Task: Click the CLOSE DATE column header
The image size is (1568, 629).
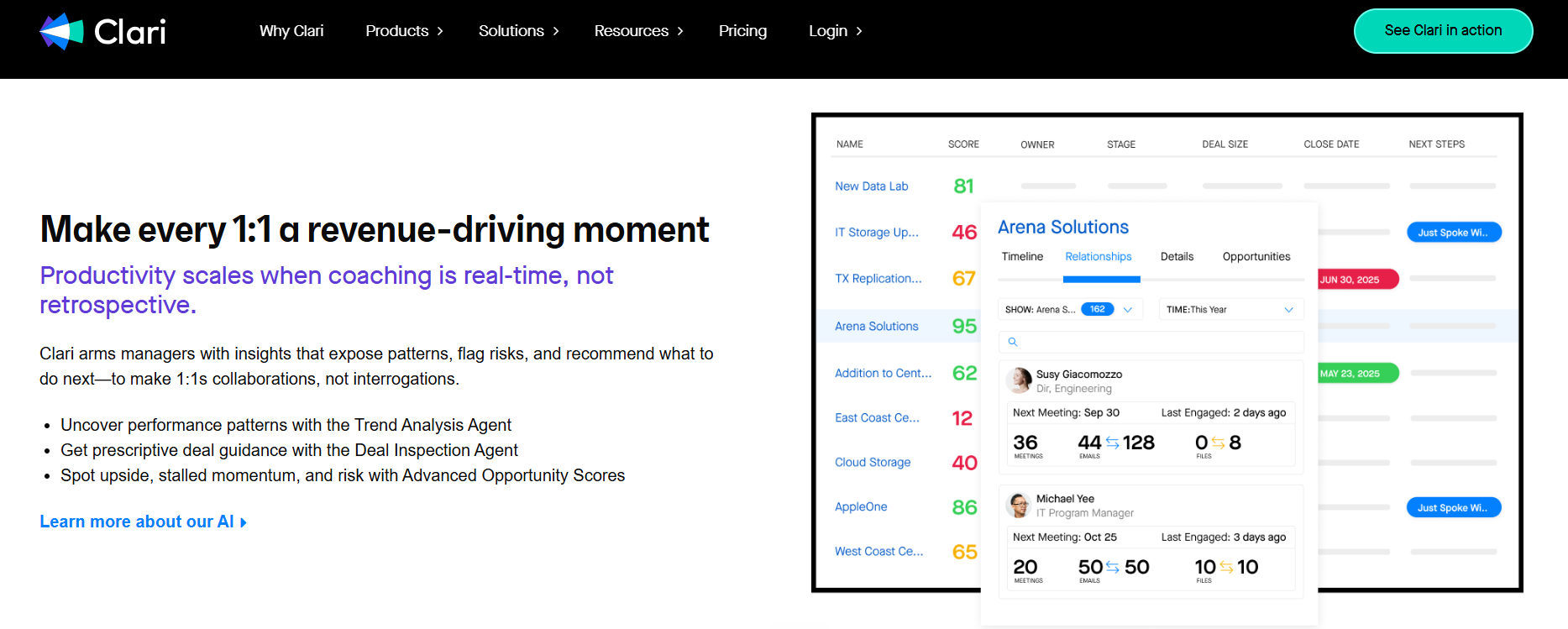Action: (x=1331, y=144)
